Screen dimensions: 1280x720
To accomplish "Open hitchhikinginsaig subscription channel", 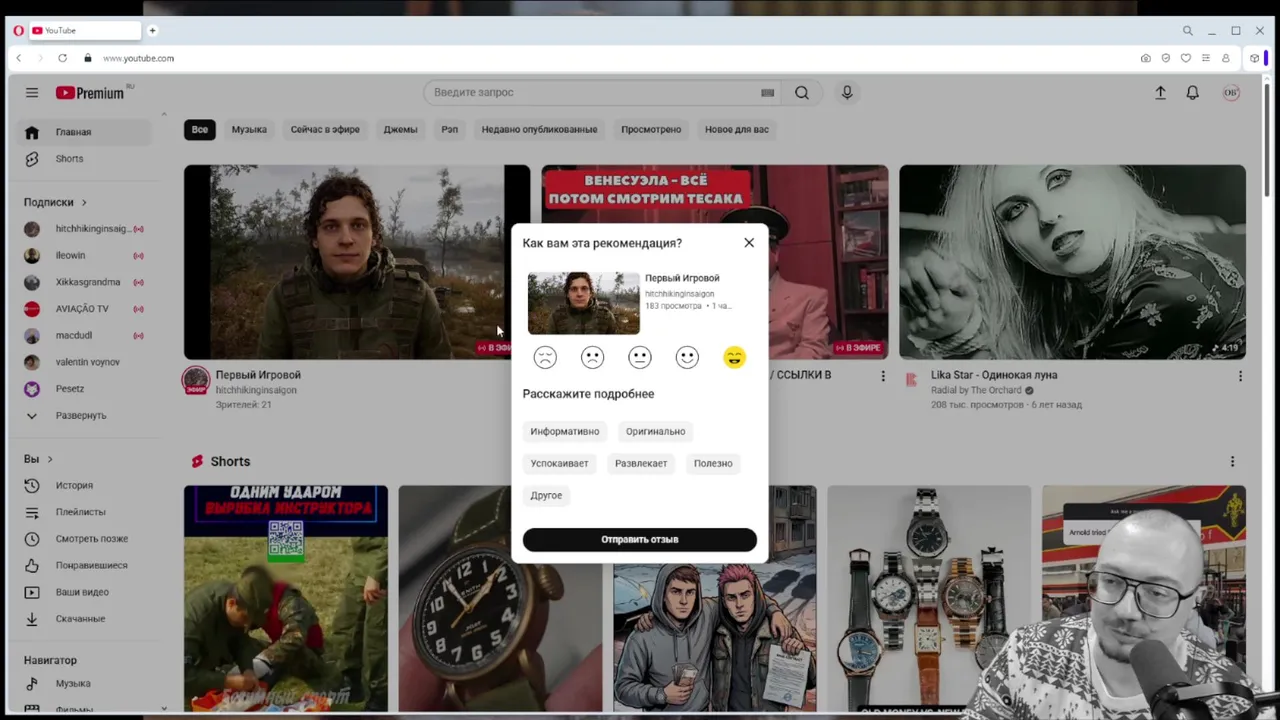I will (x=82, y=229).
